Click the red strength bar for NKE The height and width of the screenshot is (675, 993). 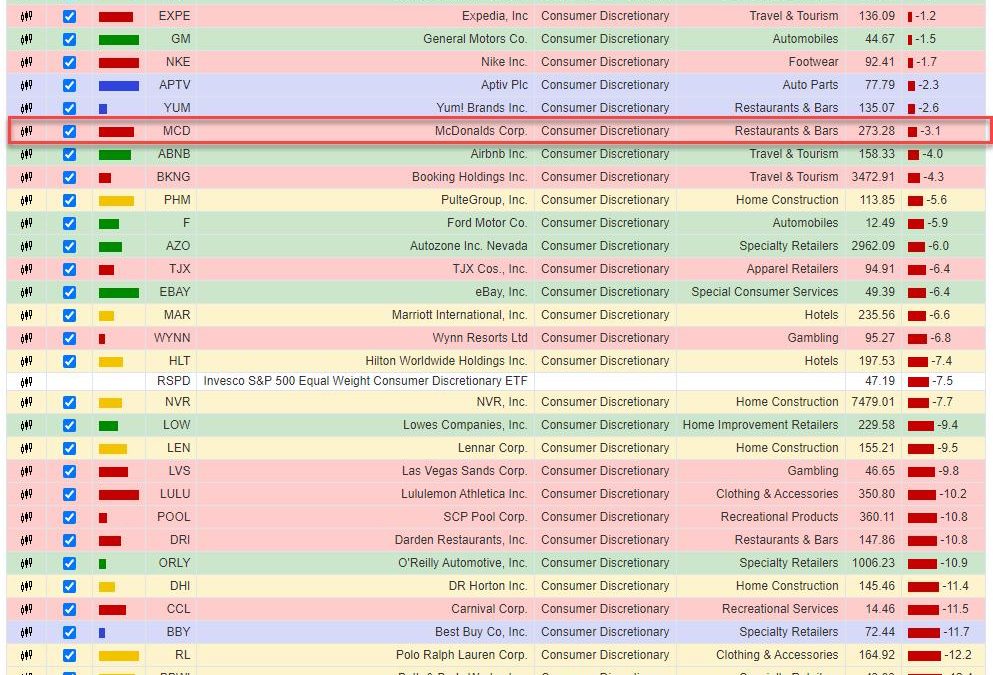tap(119, 63)
